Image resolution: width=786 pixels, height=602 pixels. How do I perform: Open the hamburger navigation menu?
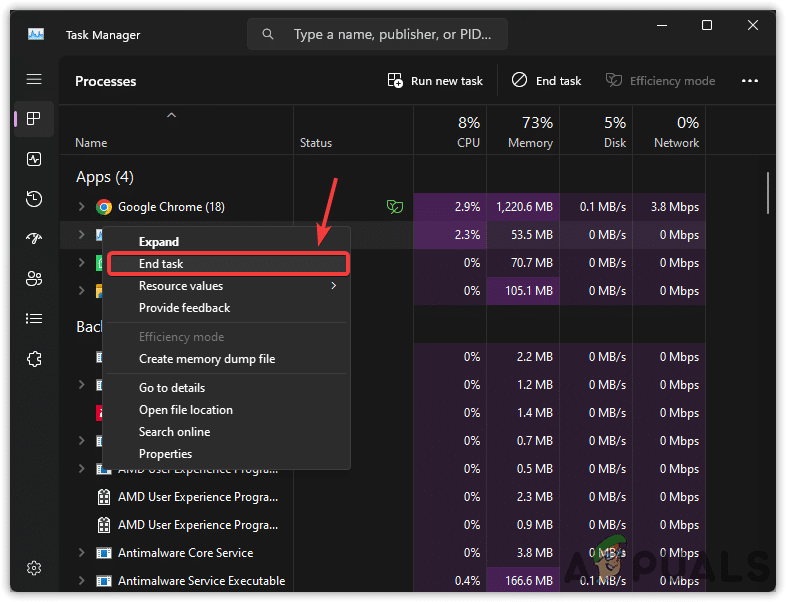pyautogui.click(x=34, y=80)
